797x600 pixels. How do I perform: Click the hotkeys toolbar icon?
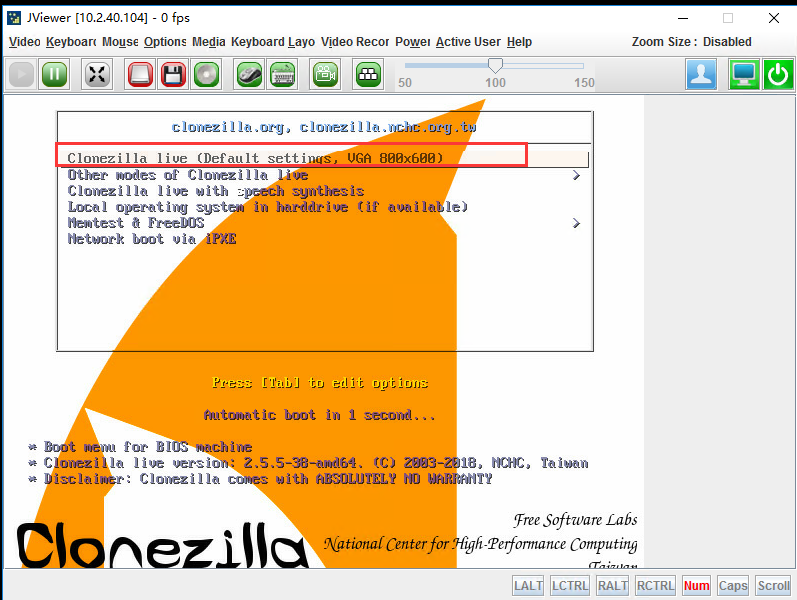point(368,74)
